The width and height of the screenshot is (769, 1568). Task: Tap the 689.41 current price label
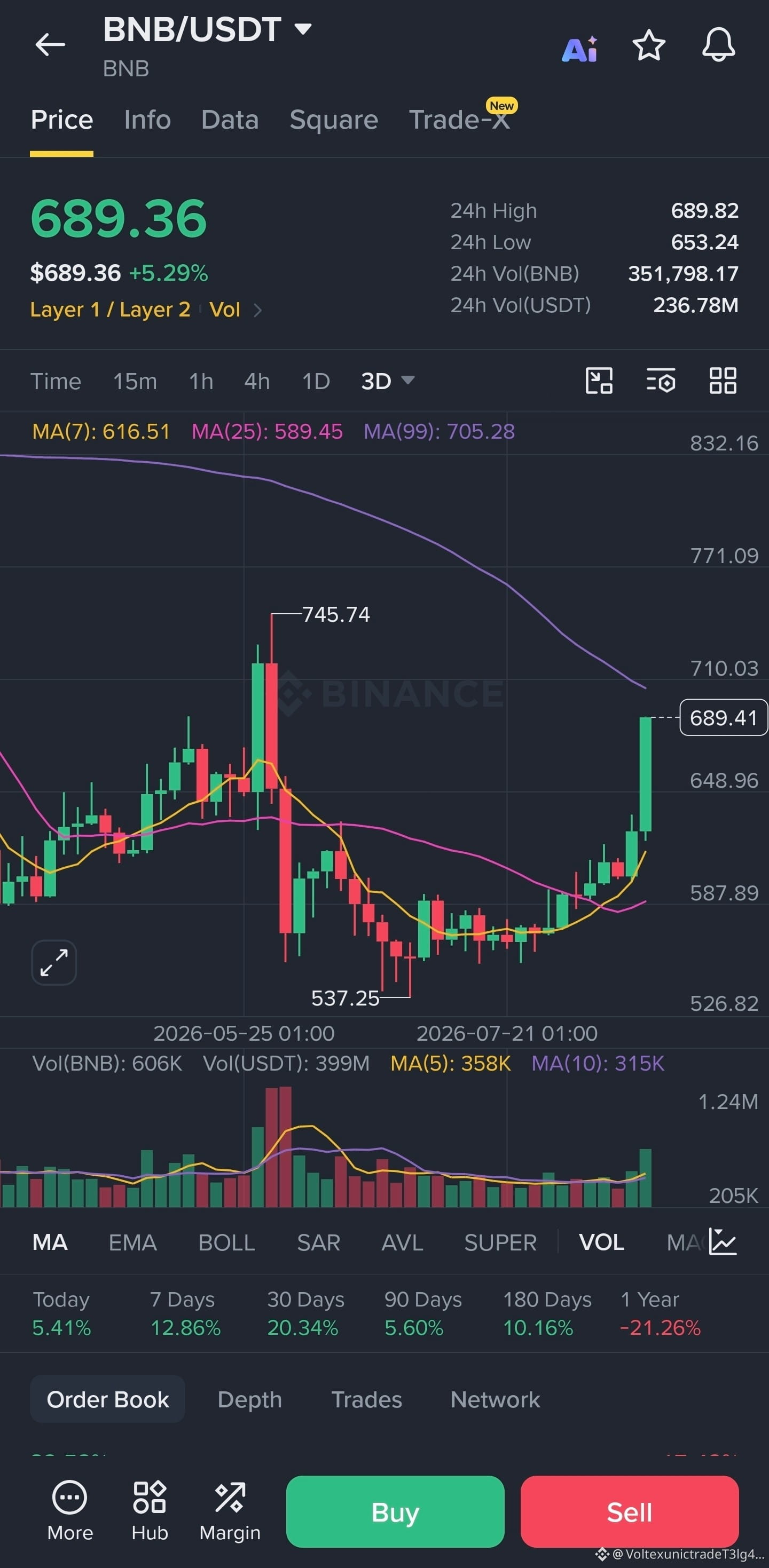tap(723, 718)
